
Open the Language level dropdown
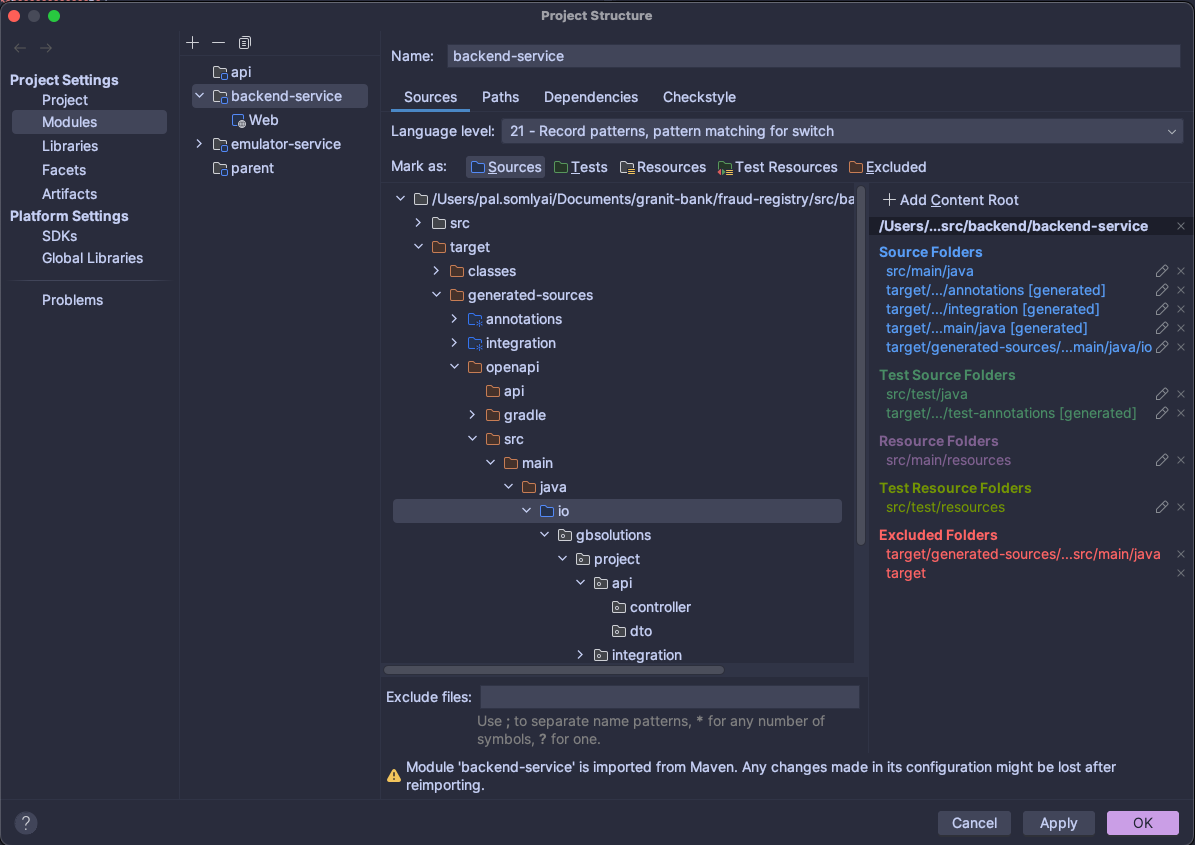coord(840,131)
